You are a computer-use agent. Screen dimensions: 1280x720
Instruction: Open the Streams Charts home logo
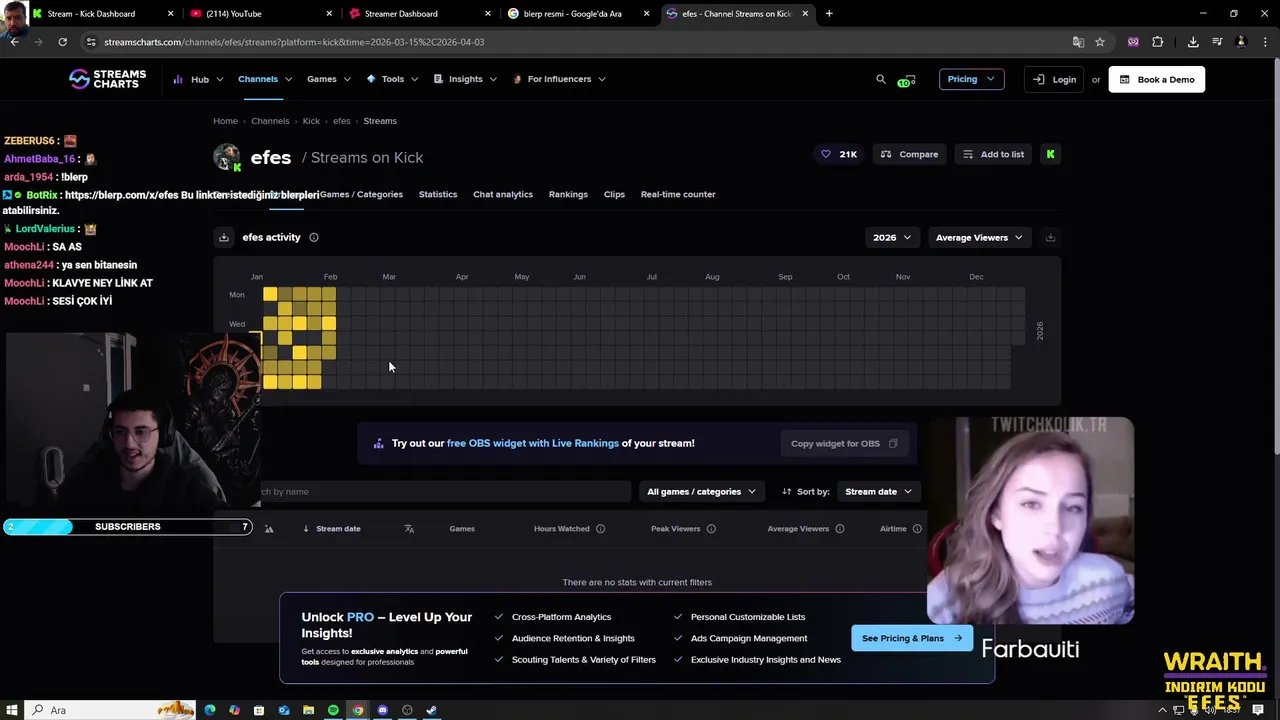[x=107, y=79]
